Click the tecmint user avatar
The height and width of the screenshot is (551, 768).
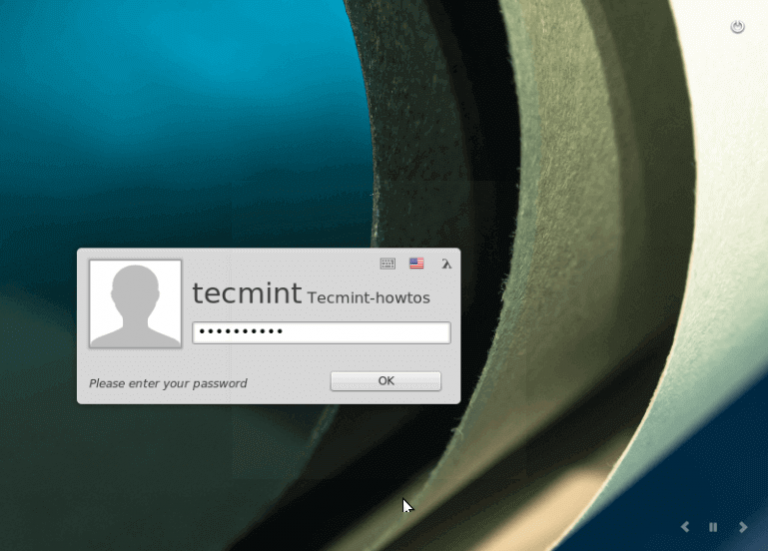(x=135, y=304)
